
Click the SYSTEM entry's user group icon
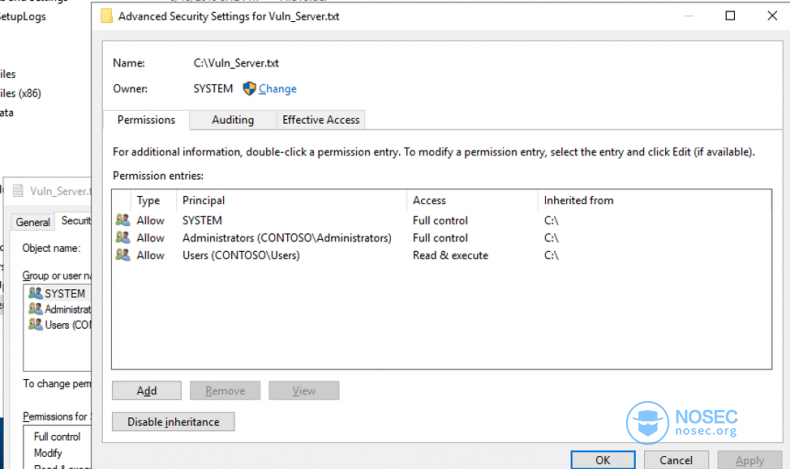pos(122,220)
